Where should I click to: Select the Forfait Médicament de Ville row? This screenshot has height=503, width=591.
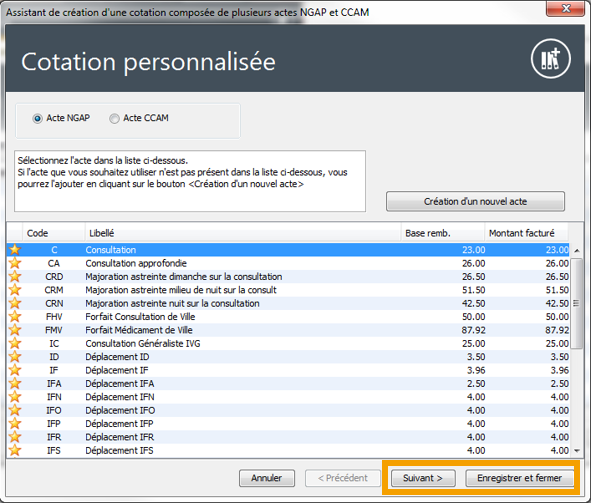click(288, 330)
